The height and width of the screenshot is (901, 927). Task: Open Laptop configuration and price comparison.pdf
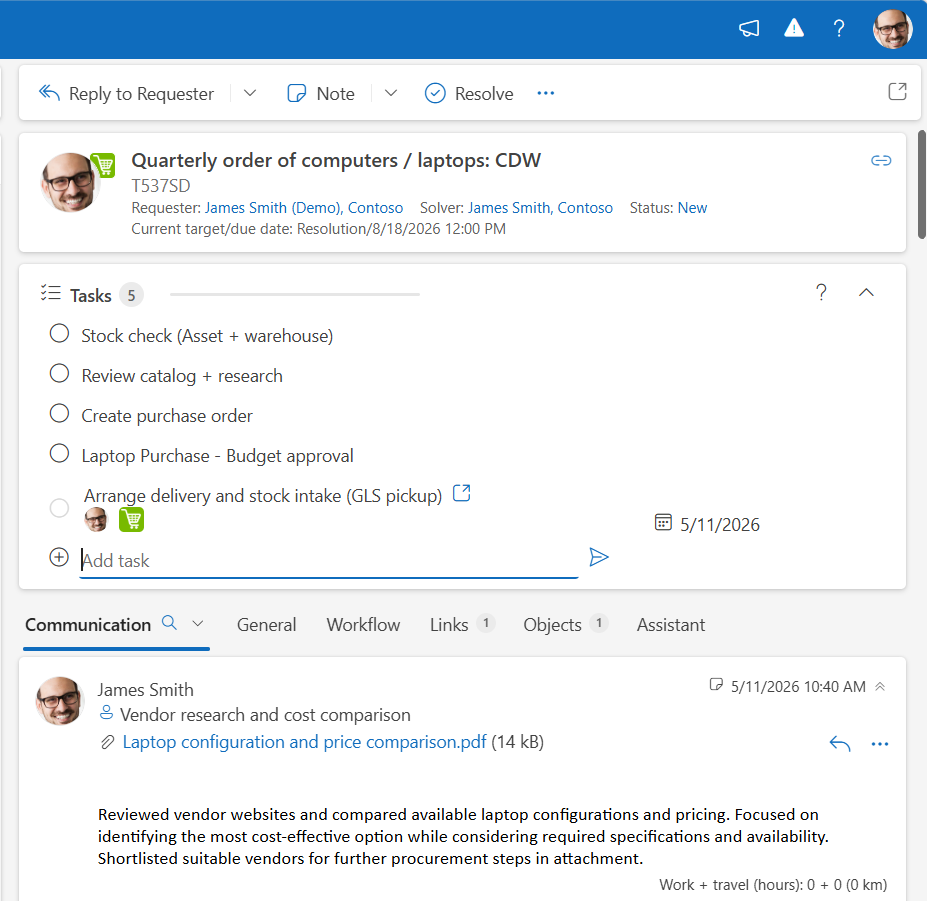coord(304,742)
